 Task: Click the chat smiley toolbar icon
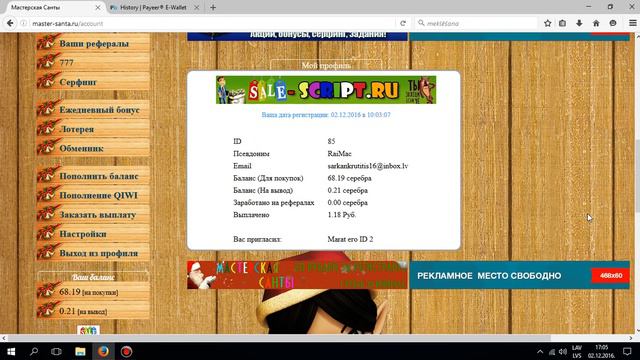pyautogui.click(x=613, y=23)
